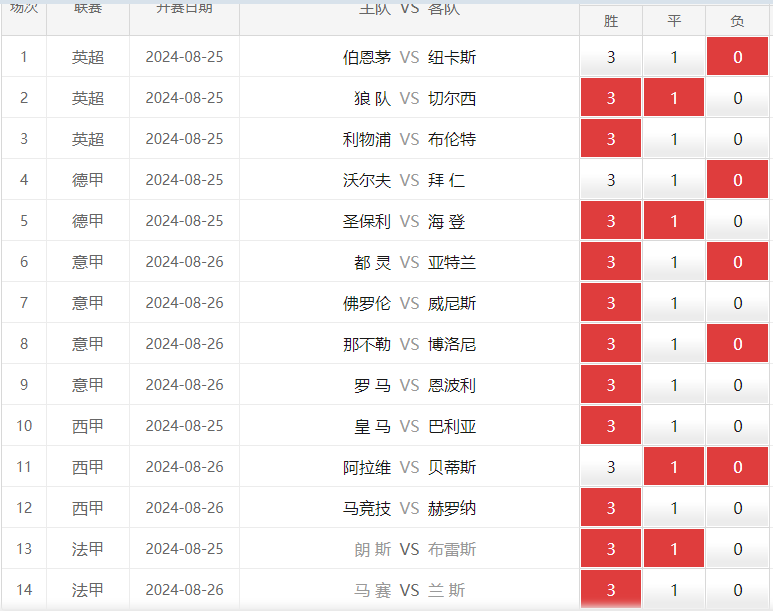Click the 平 column header
The width and height of the screenshot is (773, 611).
point(674,21)
